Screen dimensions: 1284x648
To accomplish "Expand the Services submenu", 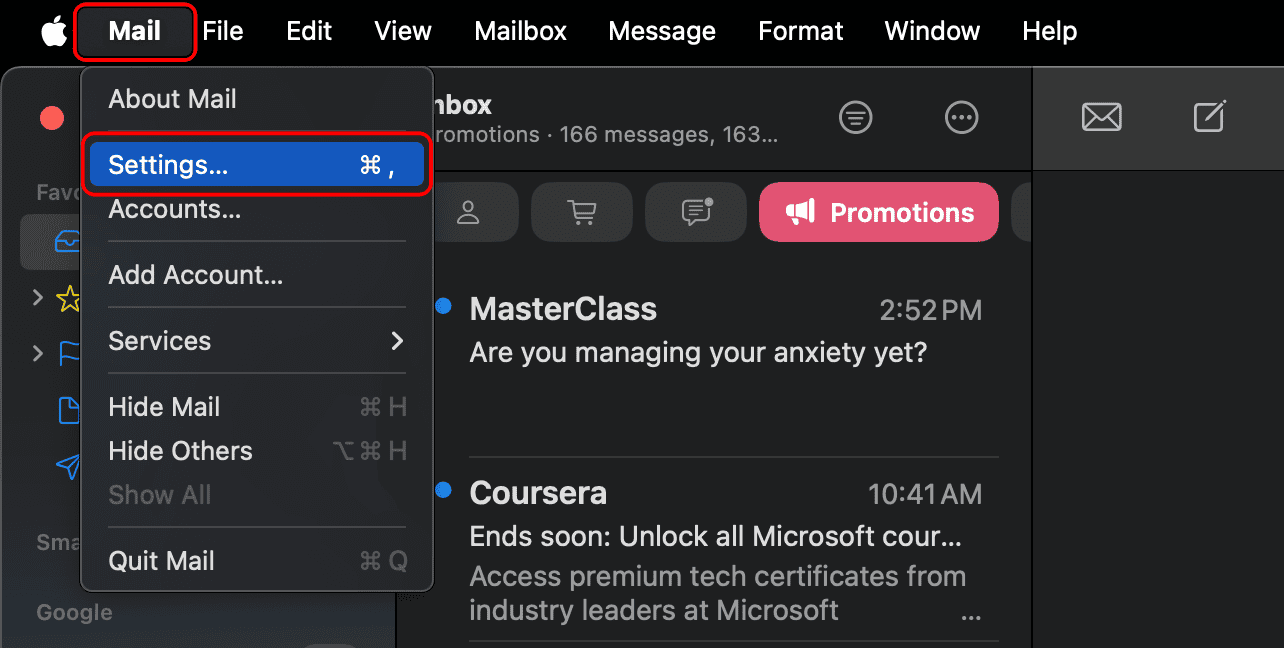I will [x=257, y=341].
